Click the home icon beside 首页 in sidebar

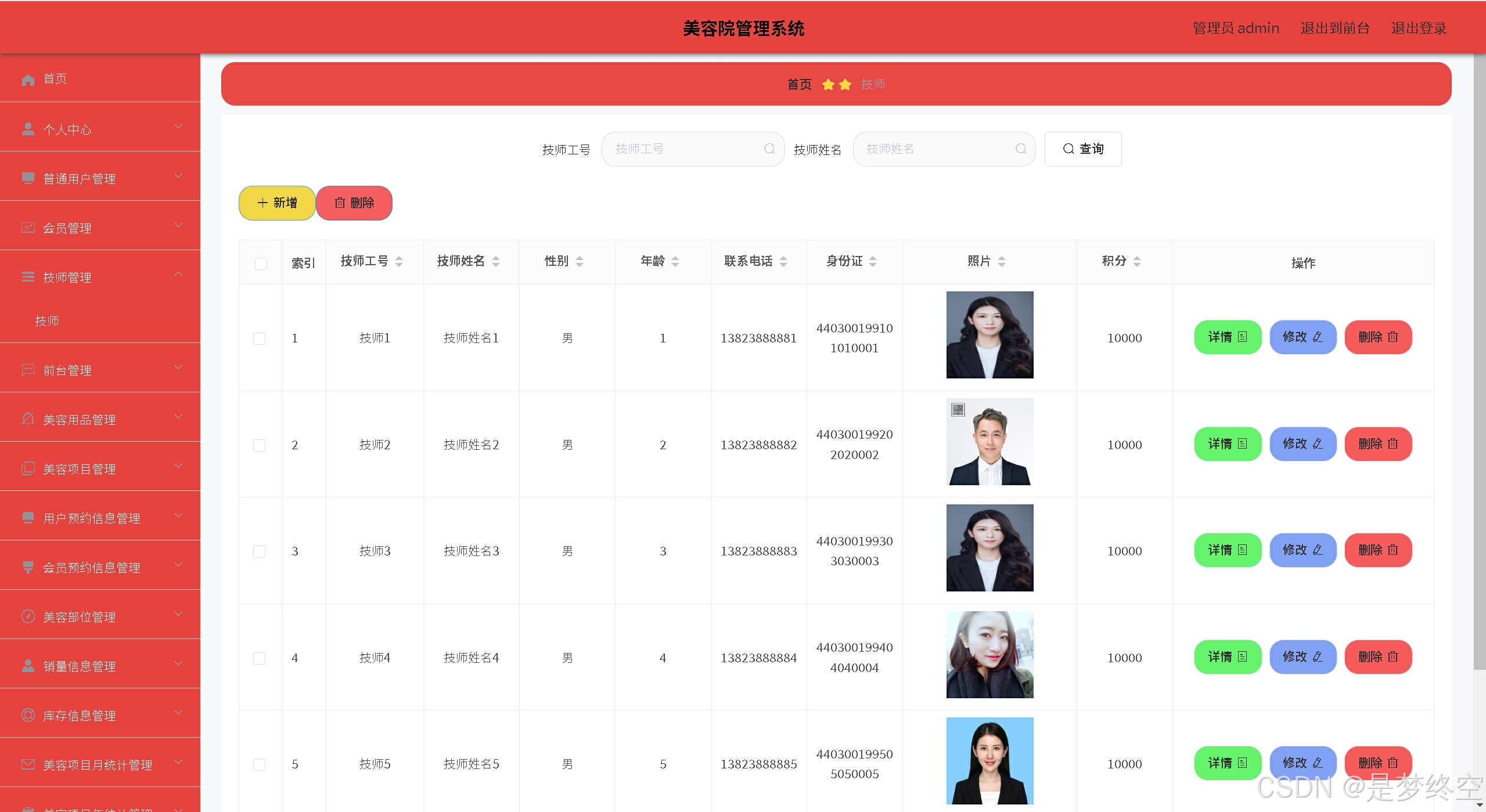[28, 80]
